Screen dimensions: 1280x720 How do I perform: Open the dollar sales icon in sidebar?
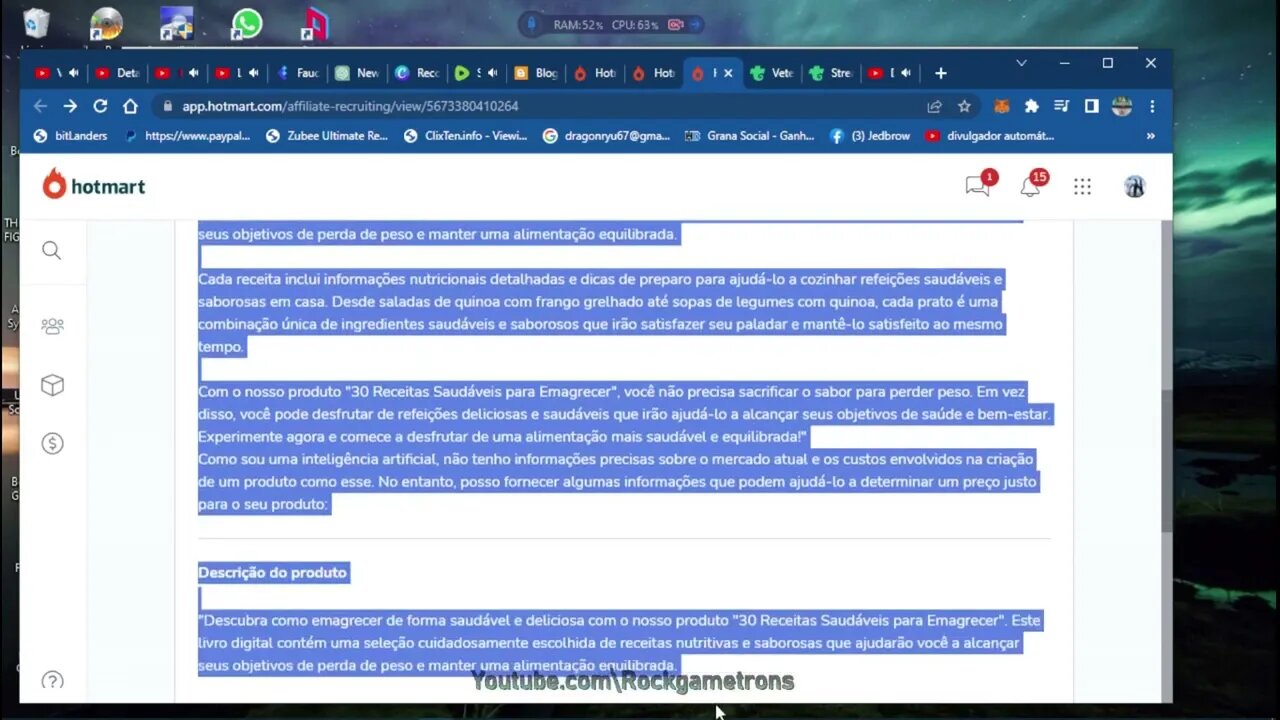coord(52,444)
